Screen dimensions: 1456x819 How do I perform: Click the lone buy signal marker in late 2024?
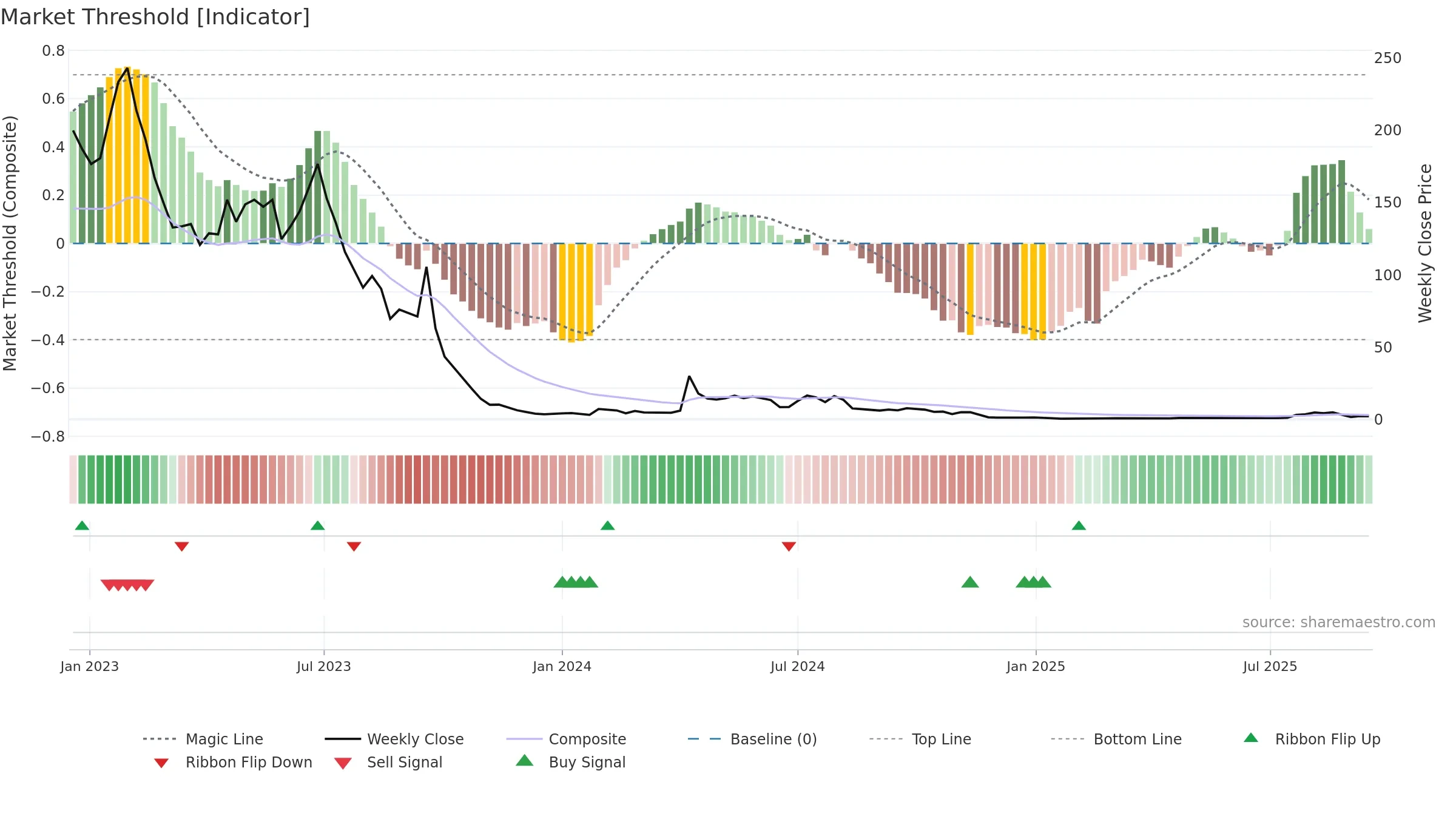970,582
